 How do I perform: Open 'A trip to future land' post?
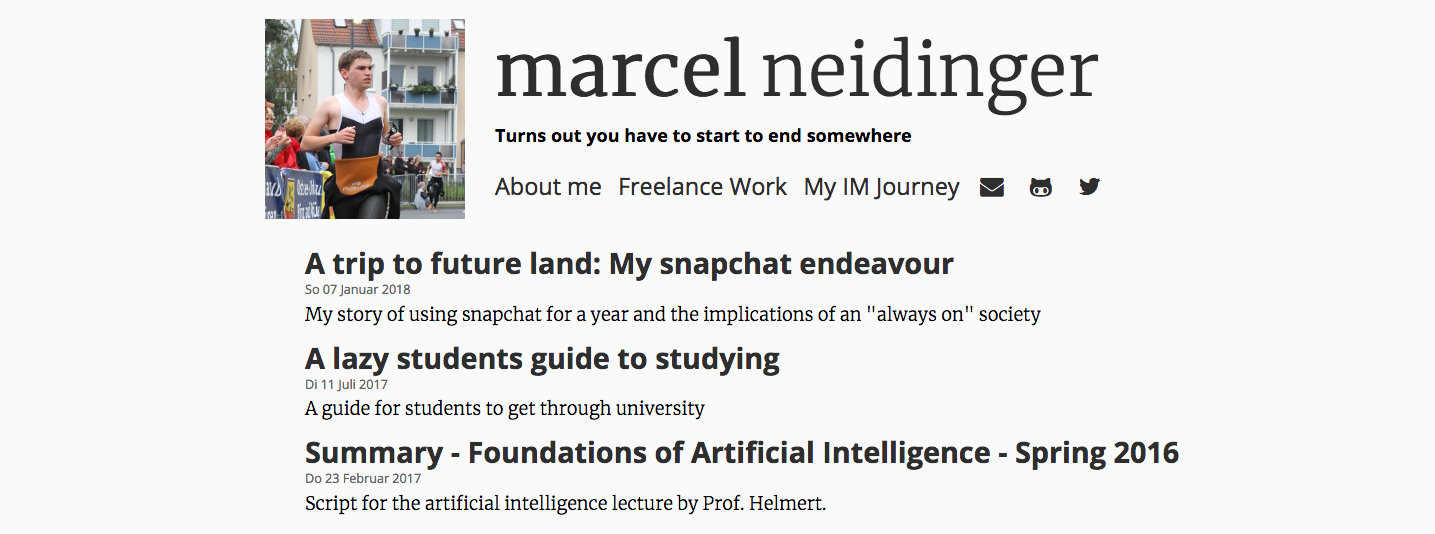point(629,264)
